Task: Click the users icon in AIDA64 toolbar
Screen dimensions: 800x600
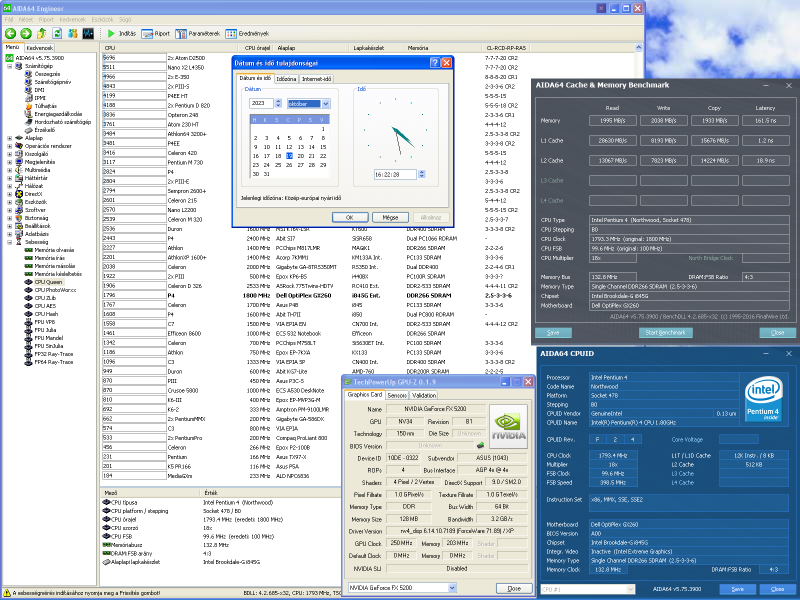Action: pos(73,34)
